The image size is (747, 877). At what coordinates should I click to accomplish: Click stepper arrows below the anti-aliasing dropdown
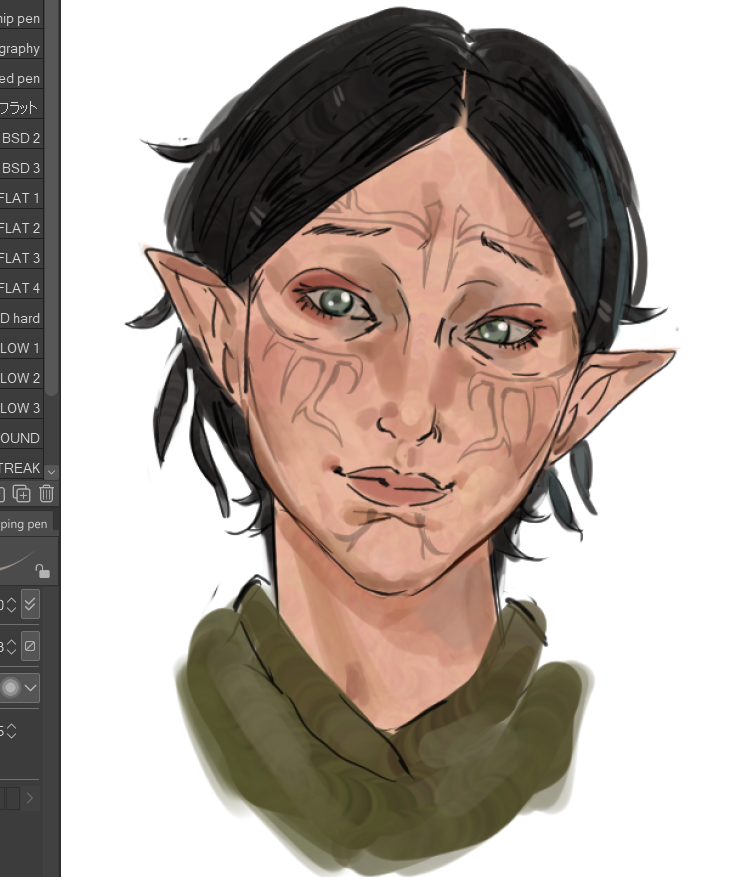11,730
